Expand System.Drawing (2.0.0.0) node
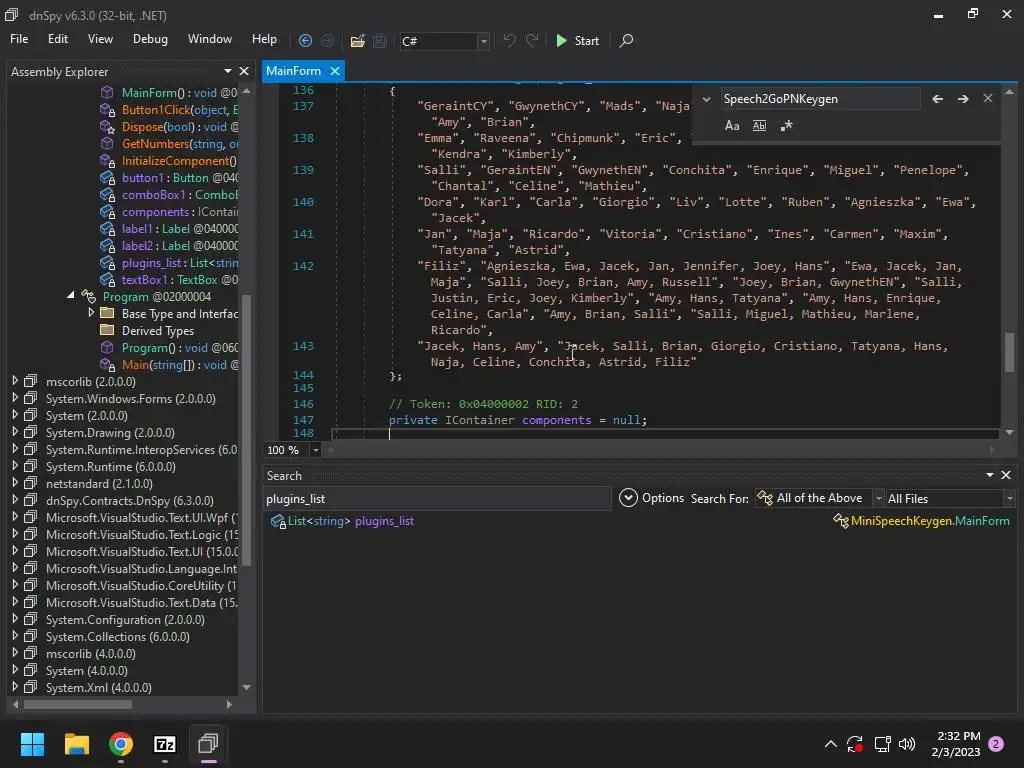This screenshot has width=1024, height=768. 15,432
